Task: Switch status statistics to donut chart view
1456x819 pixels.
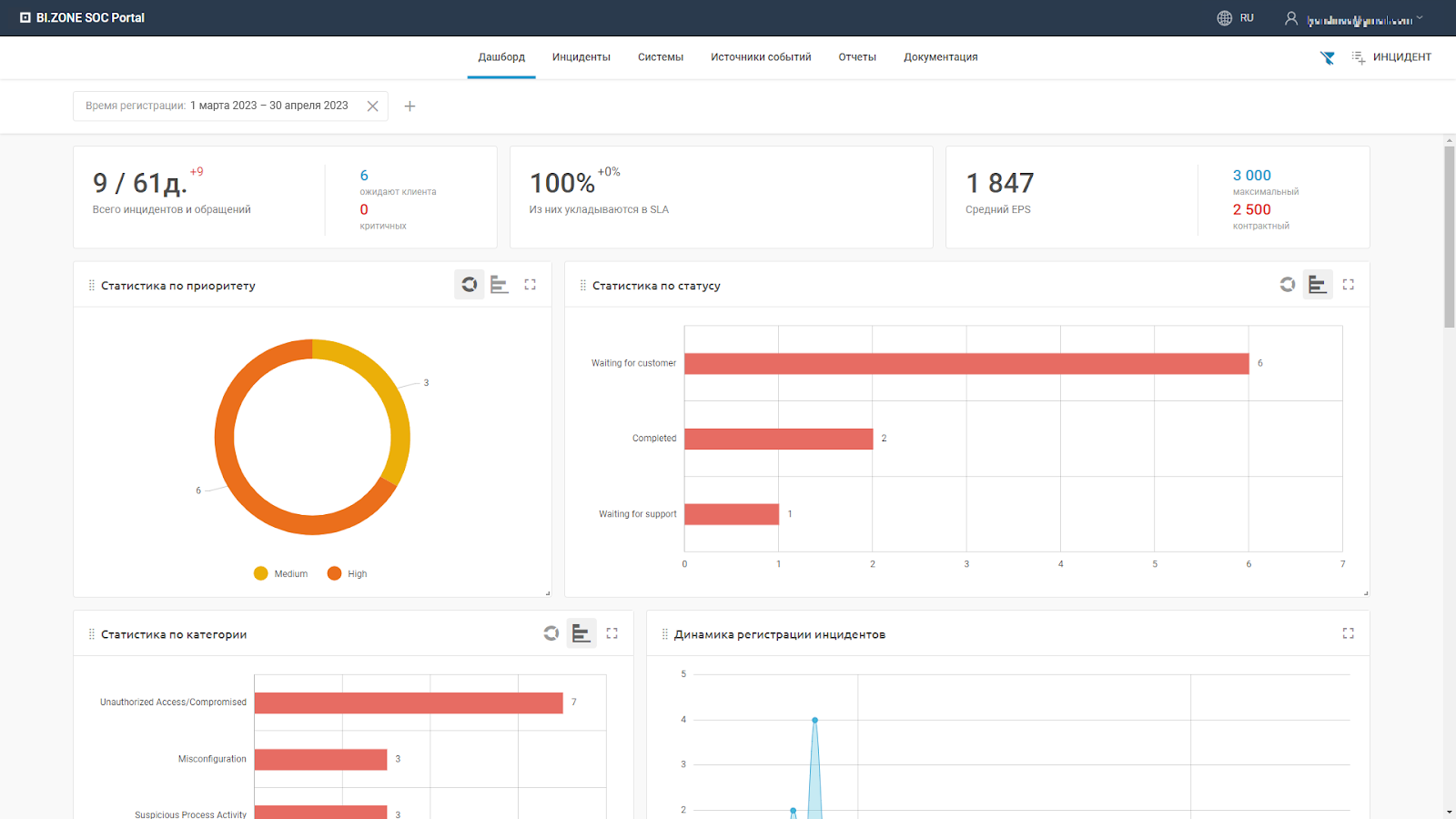Action: (x=1287, y=285)
